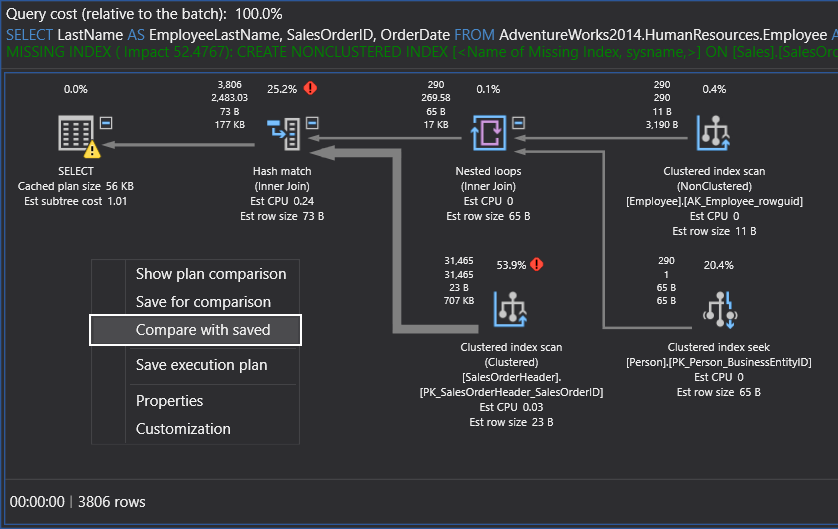Click the 177 KB data size value
The image size is (838, 529).
(x=229, y=125)
